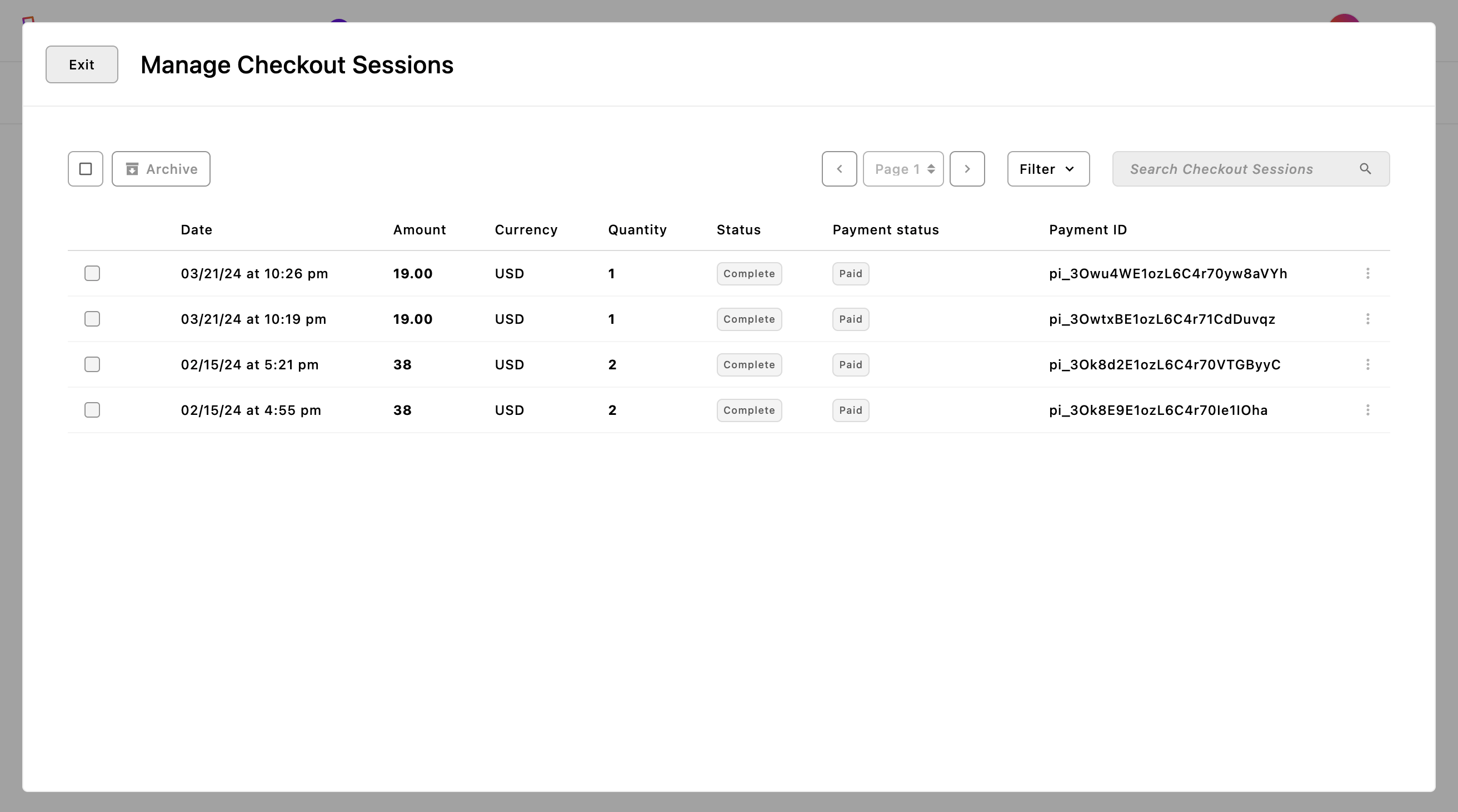Open options menu for the 10:19 pm session
Screen dimensions: 1458x812
[1367, 319]
